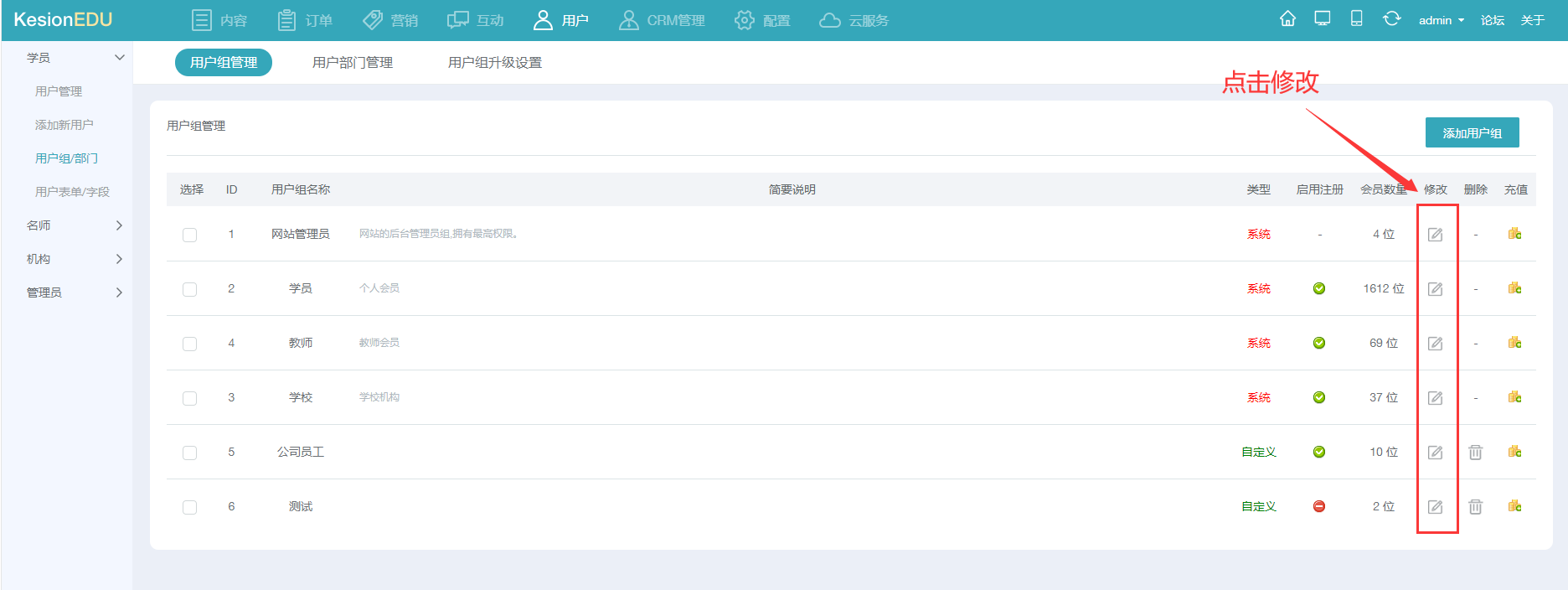Click the refresh icon in the header
This screenshot has height=590, width=1568.
(x=1391, y=19)
